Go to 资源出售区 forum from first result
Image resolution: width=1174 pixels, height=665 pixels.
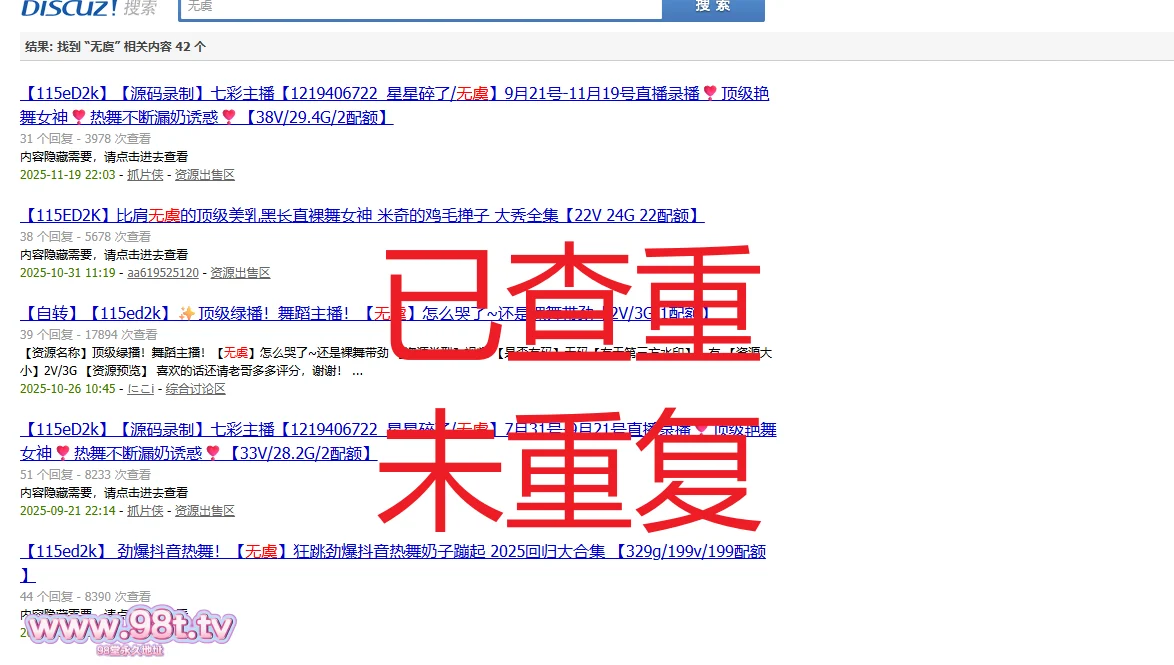point(205,175)
